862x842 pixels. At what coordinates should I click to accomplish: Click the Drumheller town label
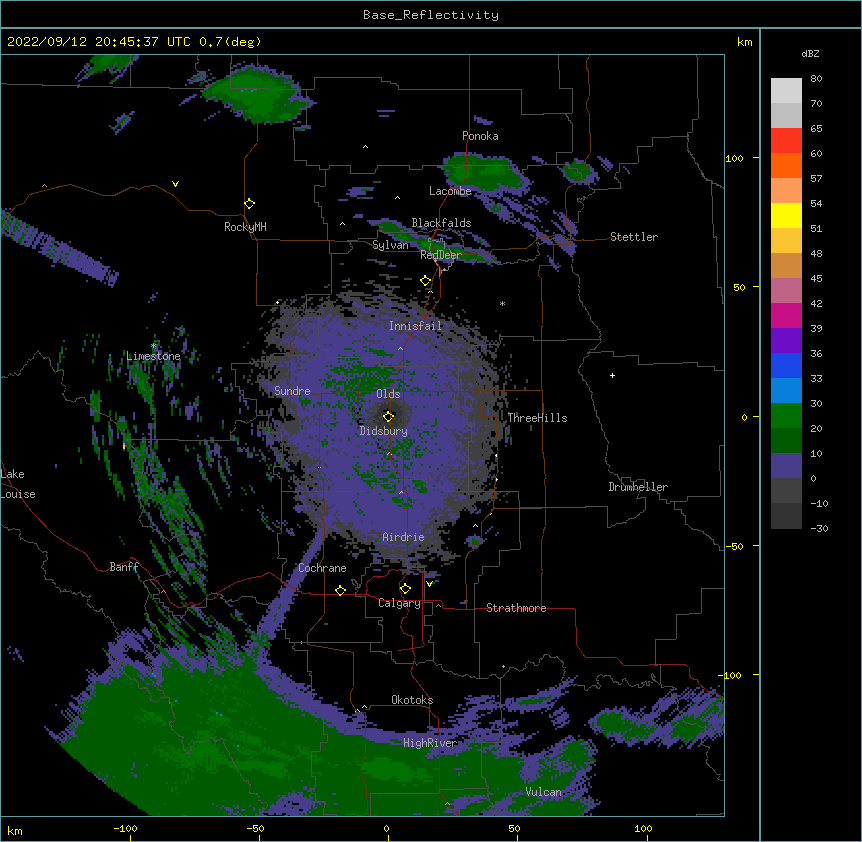638,487
